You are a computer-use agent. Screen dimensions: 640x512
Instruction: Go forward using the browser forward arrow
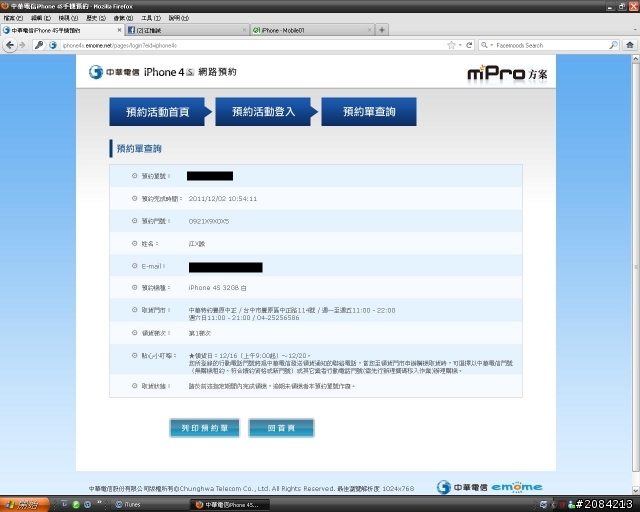[x=22, y=45]
